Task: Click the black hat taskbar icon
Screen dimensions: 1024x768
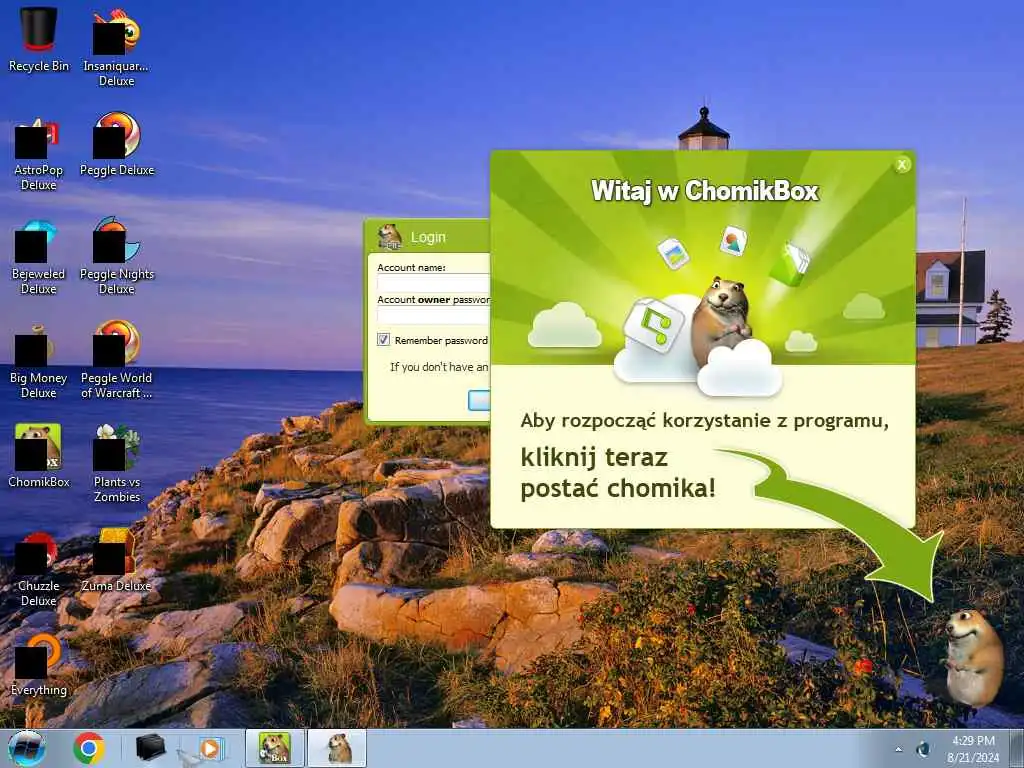Action: (x=150, y=748)
